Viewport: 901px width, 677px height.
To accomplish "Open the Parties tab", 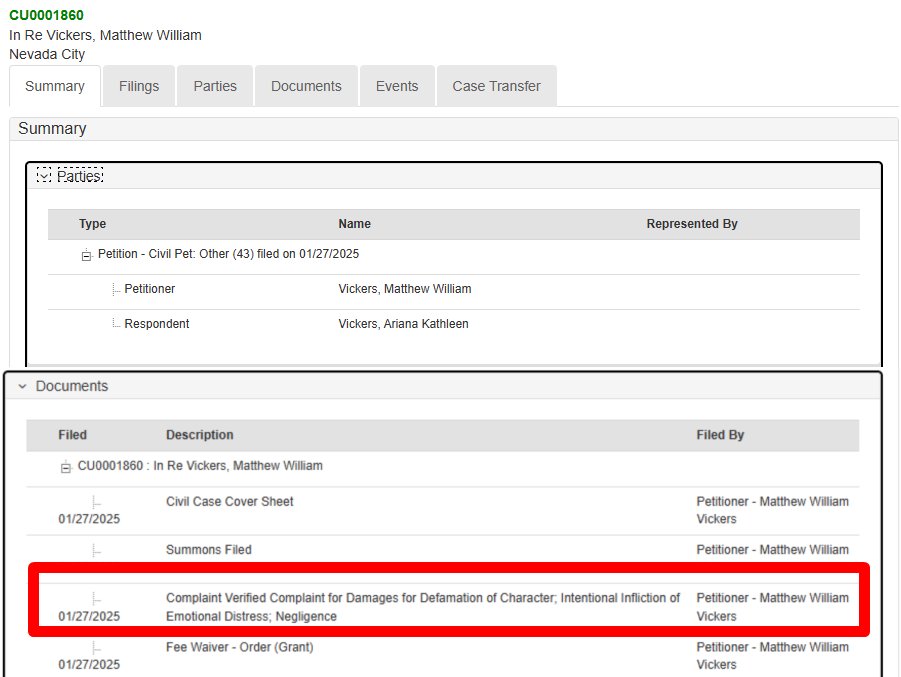I will coord(215,86).
